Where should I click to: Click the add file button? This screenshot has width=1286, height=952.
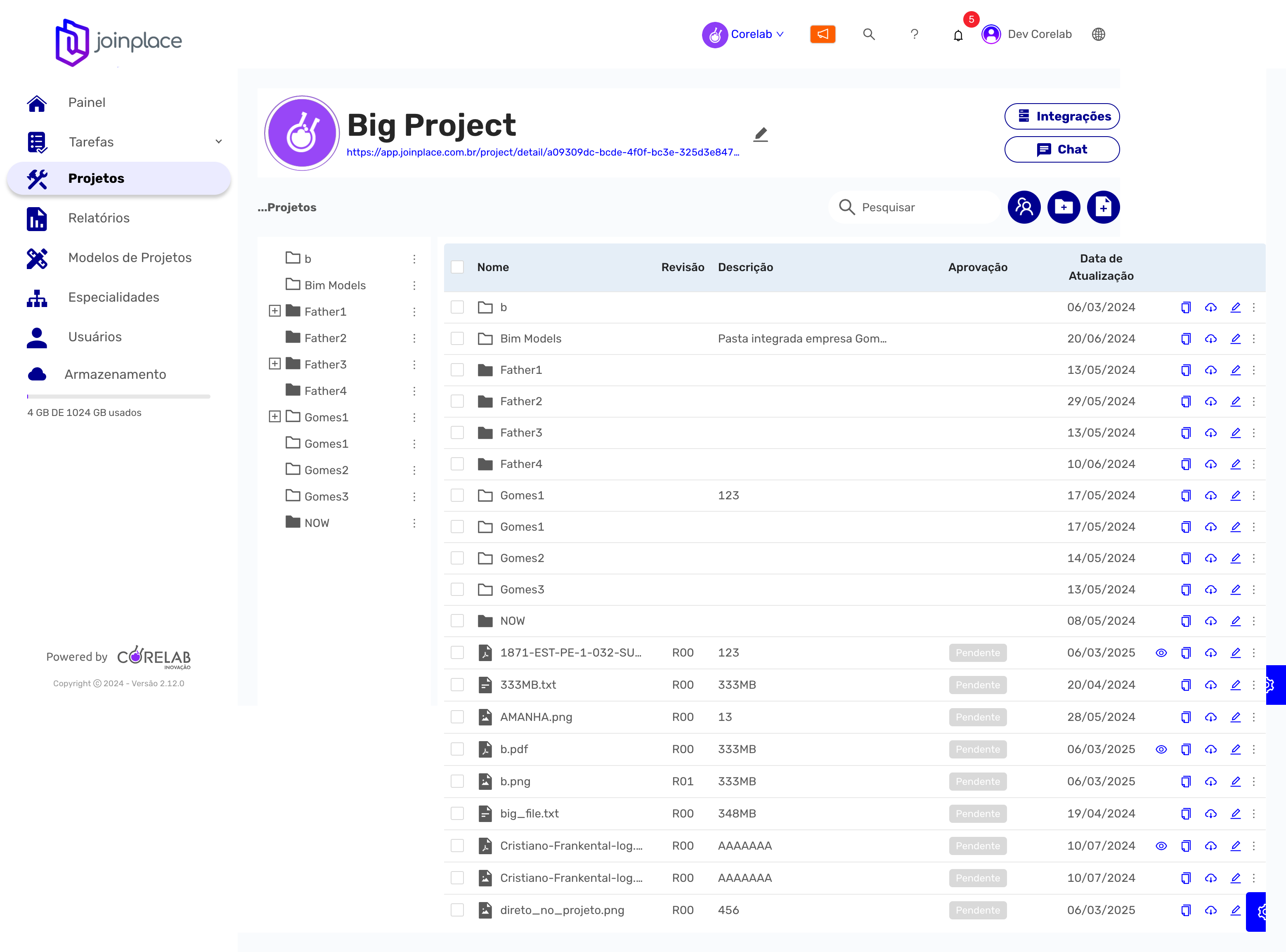coord(1103,207)
